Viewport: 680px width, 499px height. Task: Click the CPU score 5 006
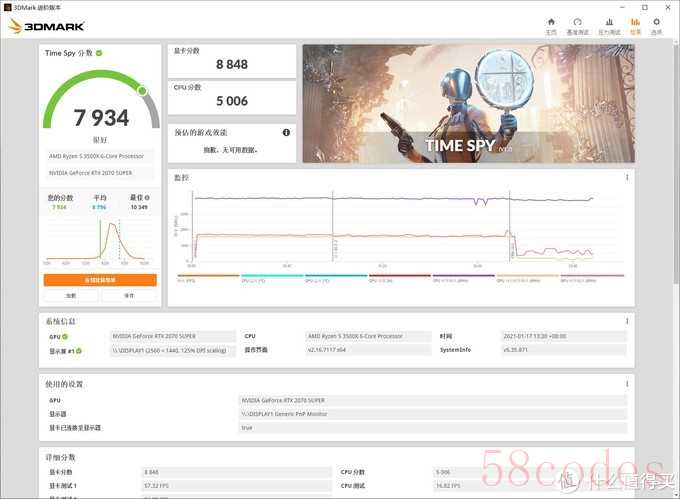pyautogui.click(x=232, y=101)
